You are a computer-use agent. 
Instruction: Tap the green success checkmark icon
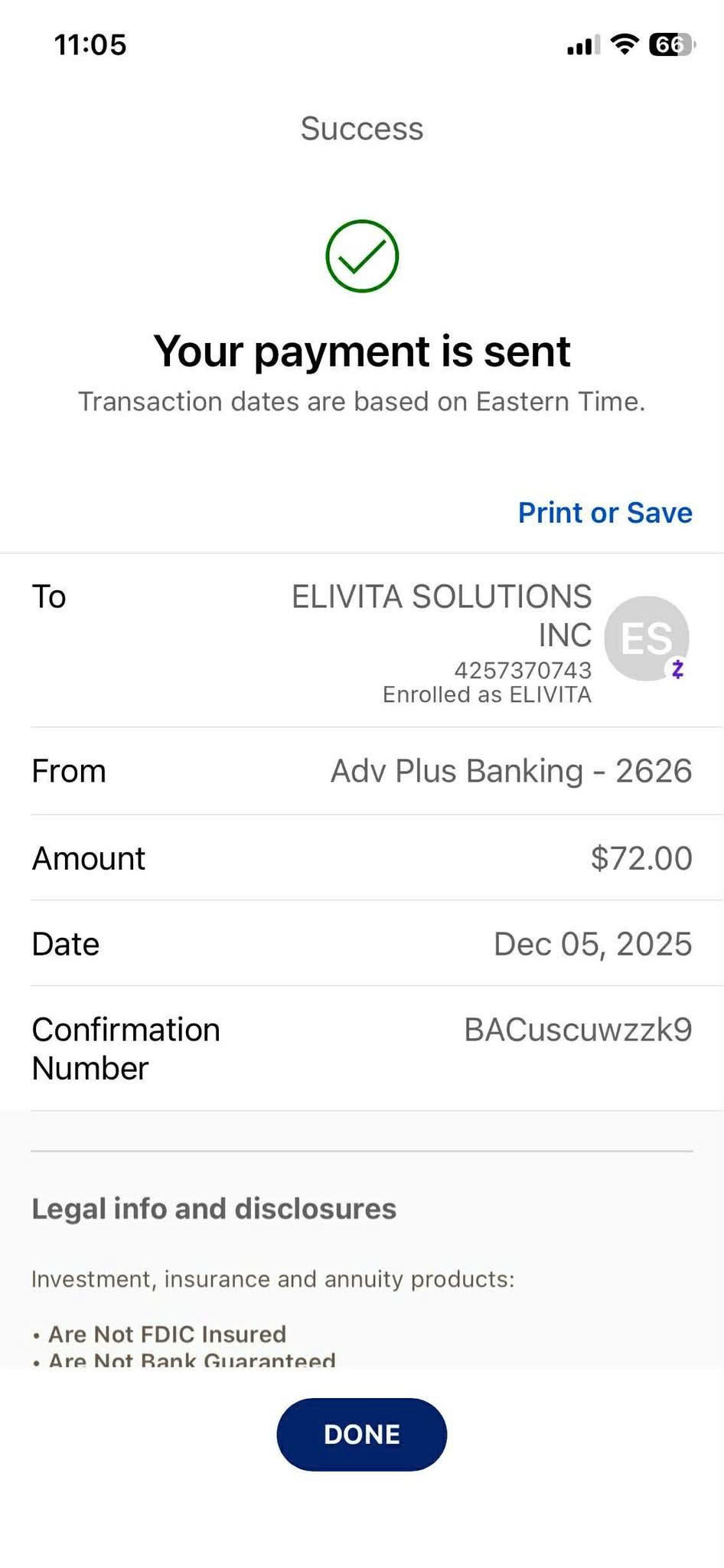tap(362, 256)
